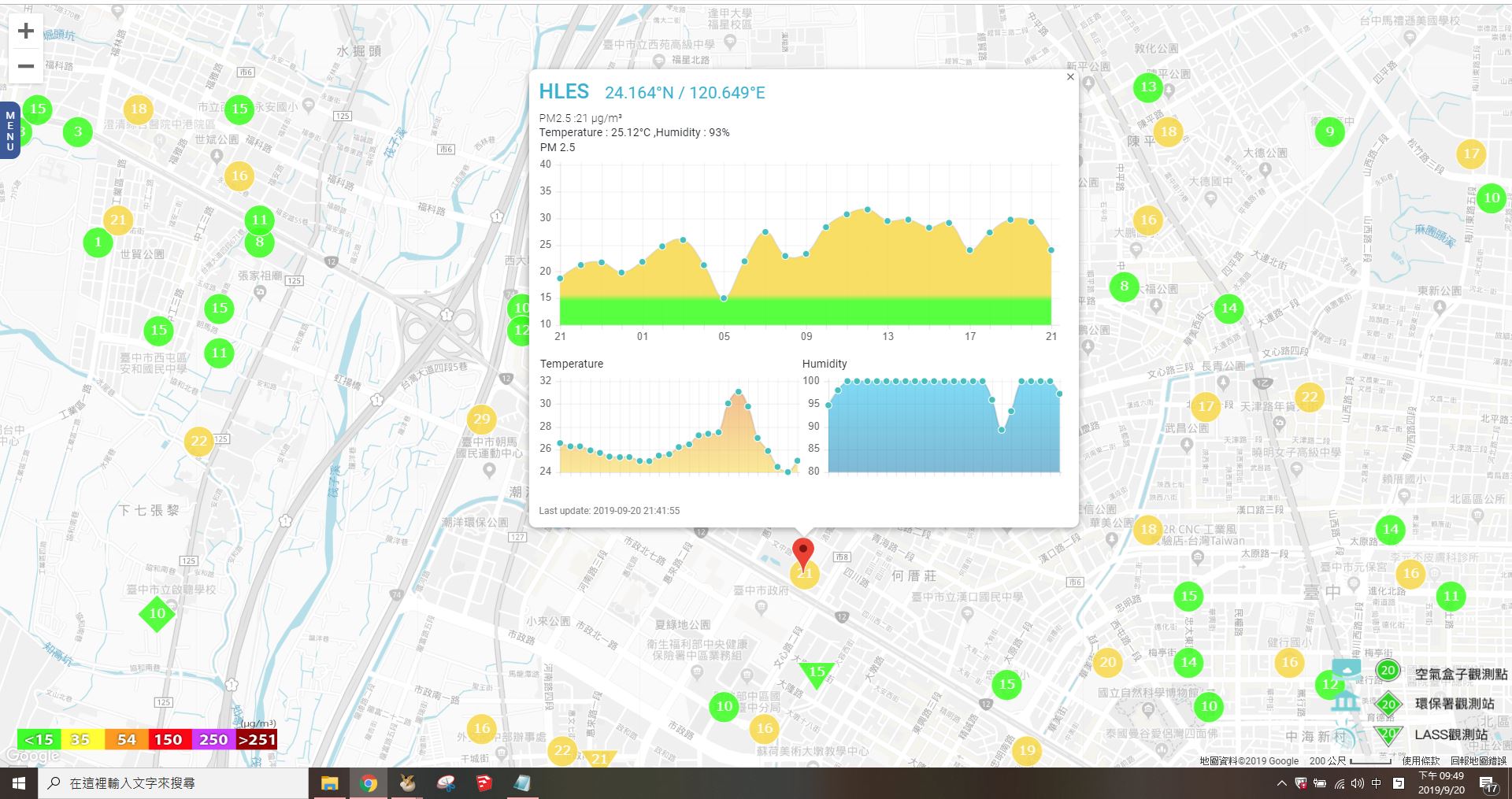Click the yellow 35 legend color block

82,739
